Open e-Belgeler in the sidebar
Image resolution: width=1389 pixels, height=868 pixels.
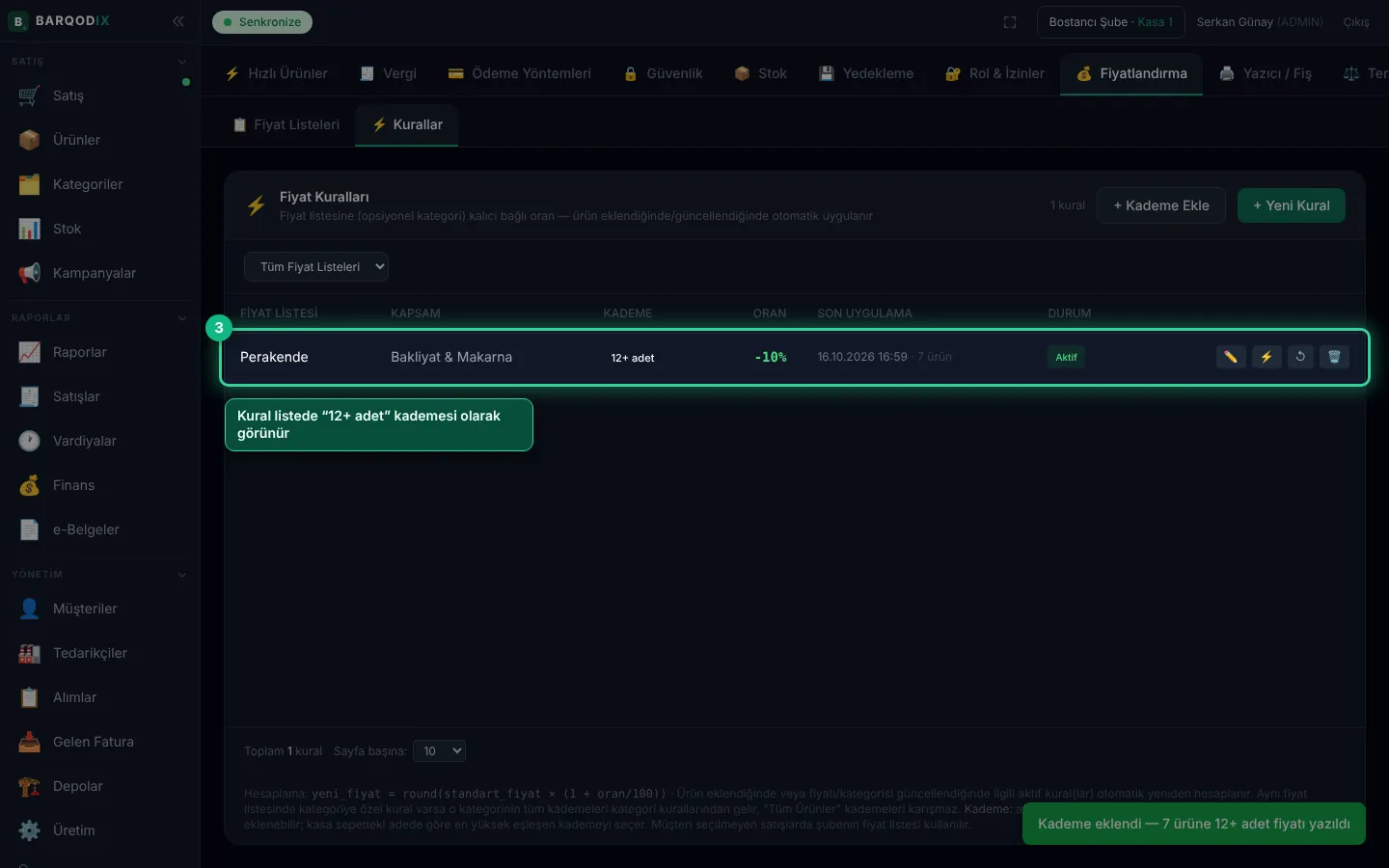[x=100, y=529]
